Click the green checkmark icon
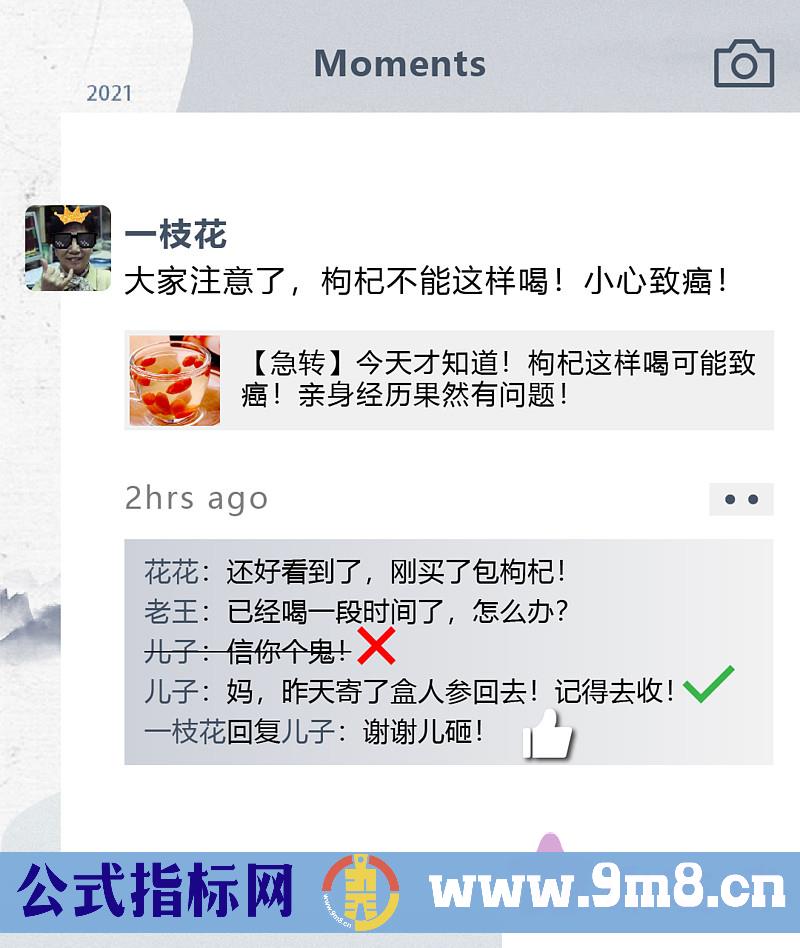The width and height of the screenshot is (800, 948). point(708,684)
